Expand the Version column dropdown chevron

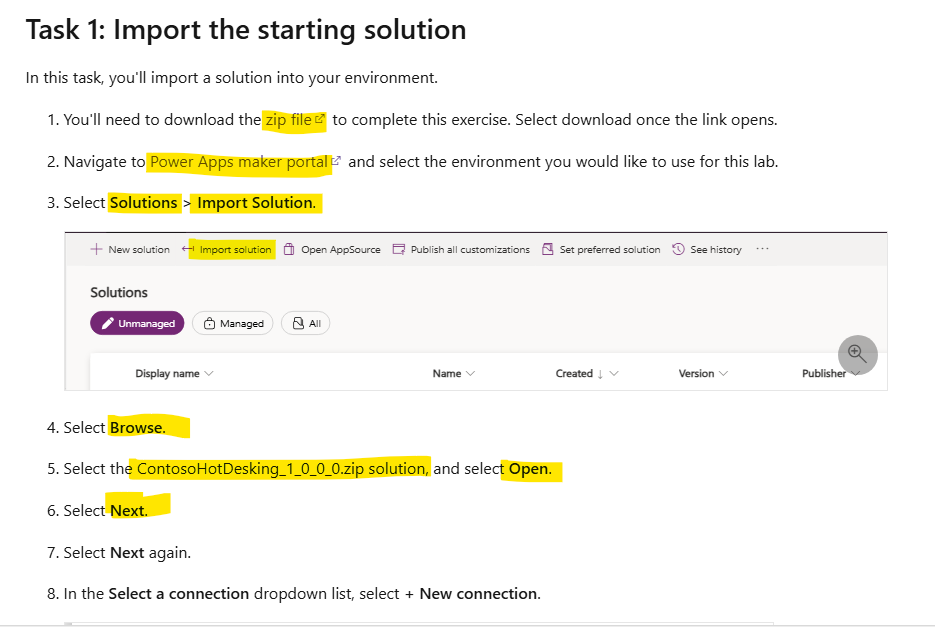click(x=723, y=373)
